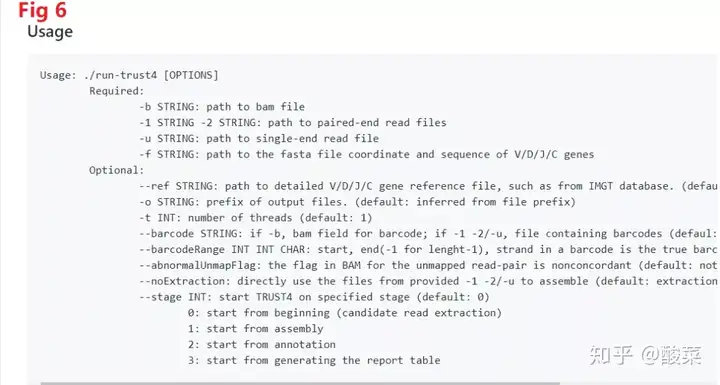The height and width of the screenshot is (385, 720).
Task: Click the -o output prefix option line
Action: [357, 202]
